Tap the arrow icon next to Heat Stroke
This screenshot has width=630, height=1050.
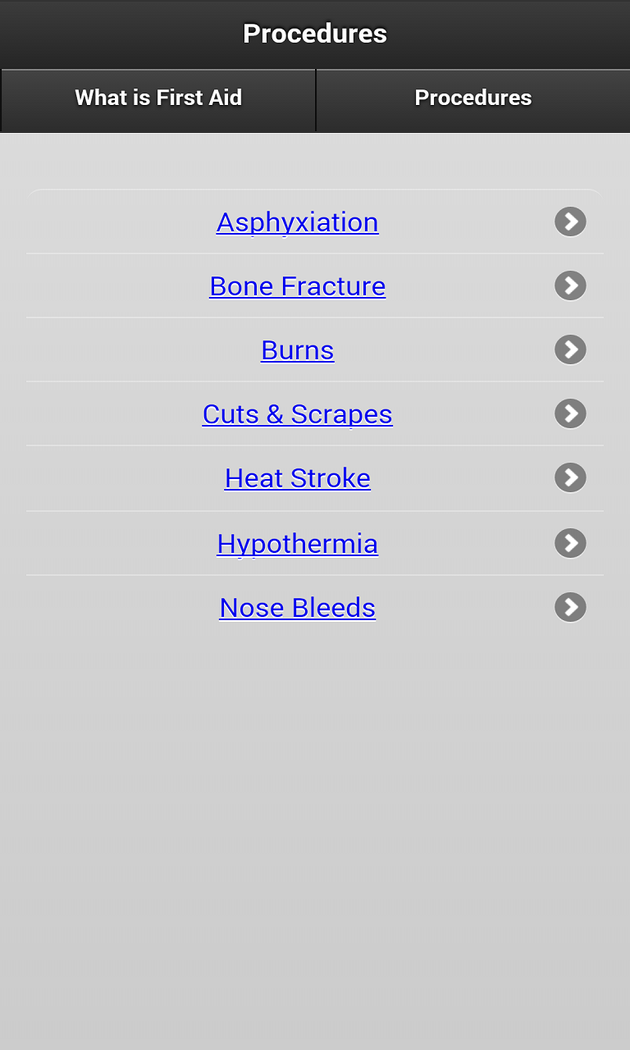pyautogui.click(x=570, y=477)
